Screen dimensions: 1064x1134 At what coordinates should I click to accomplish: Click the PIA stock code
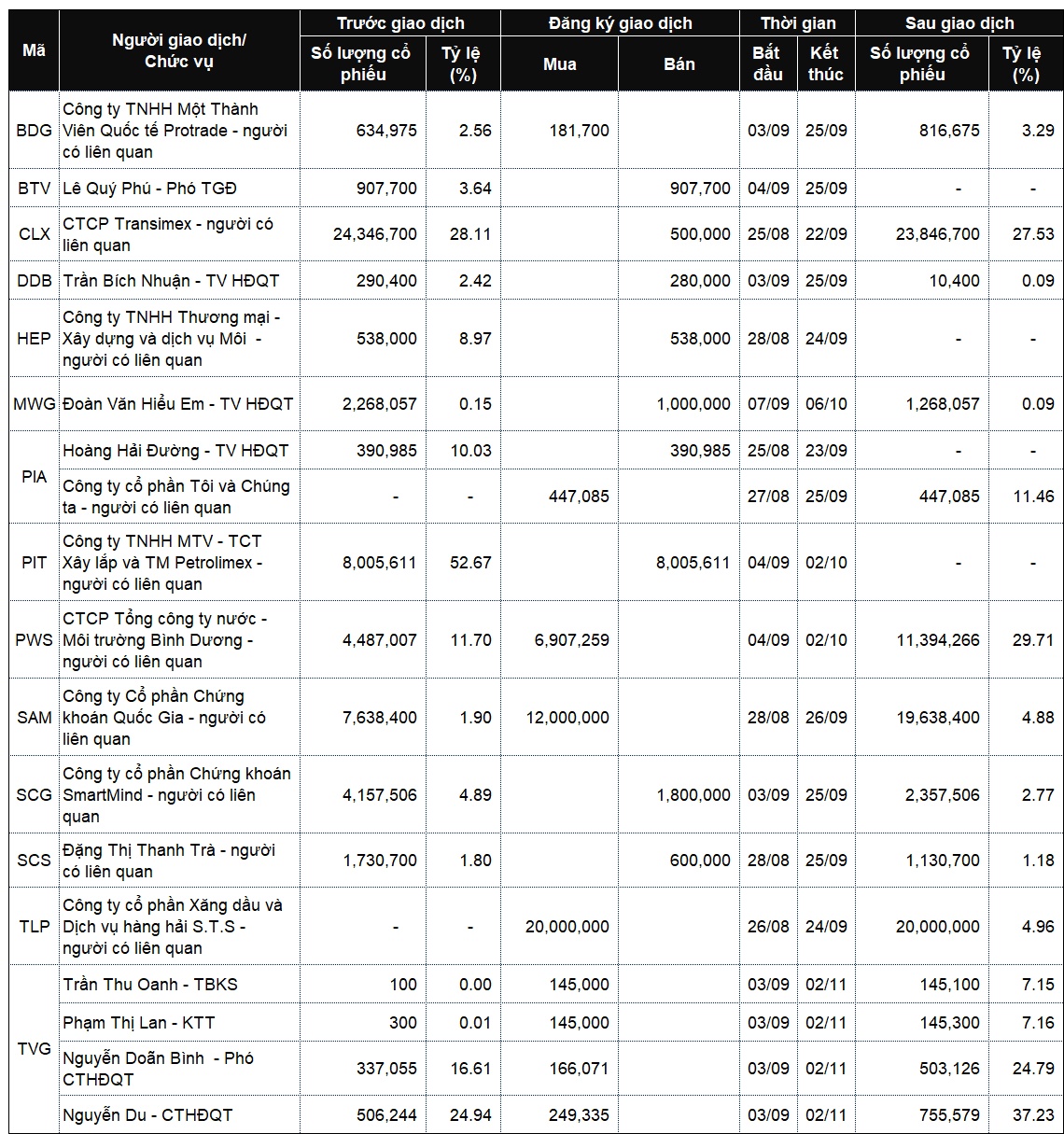[35, 477]
